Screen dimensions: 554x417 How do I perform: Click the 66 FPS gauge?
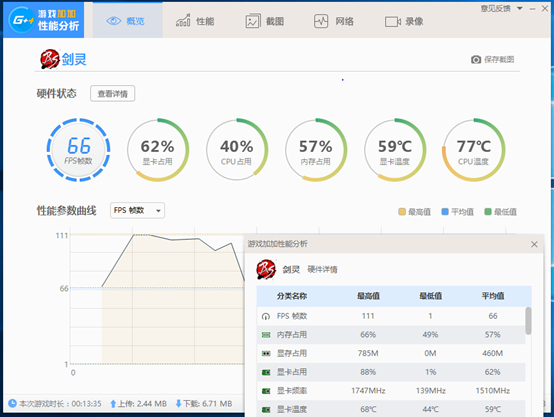[78, 150]
